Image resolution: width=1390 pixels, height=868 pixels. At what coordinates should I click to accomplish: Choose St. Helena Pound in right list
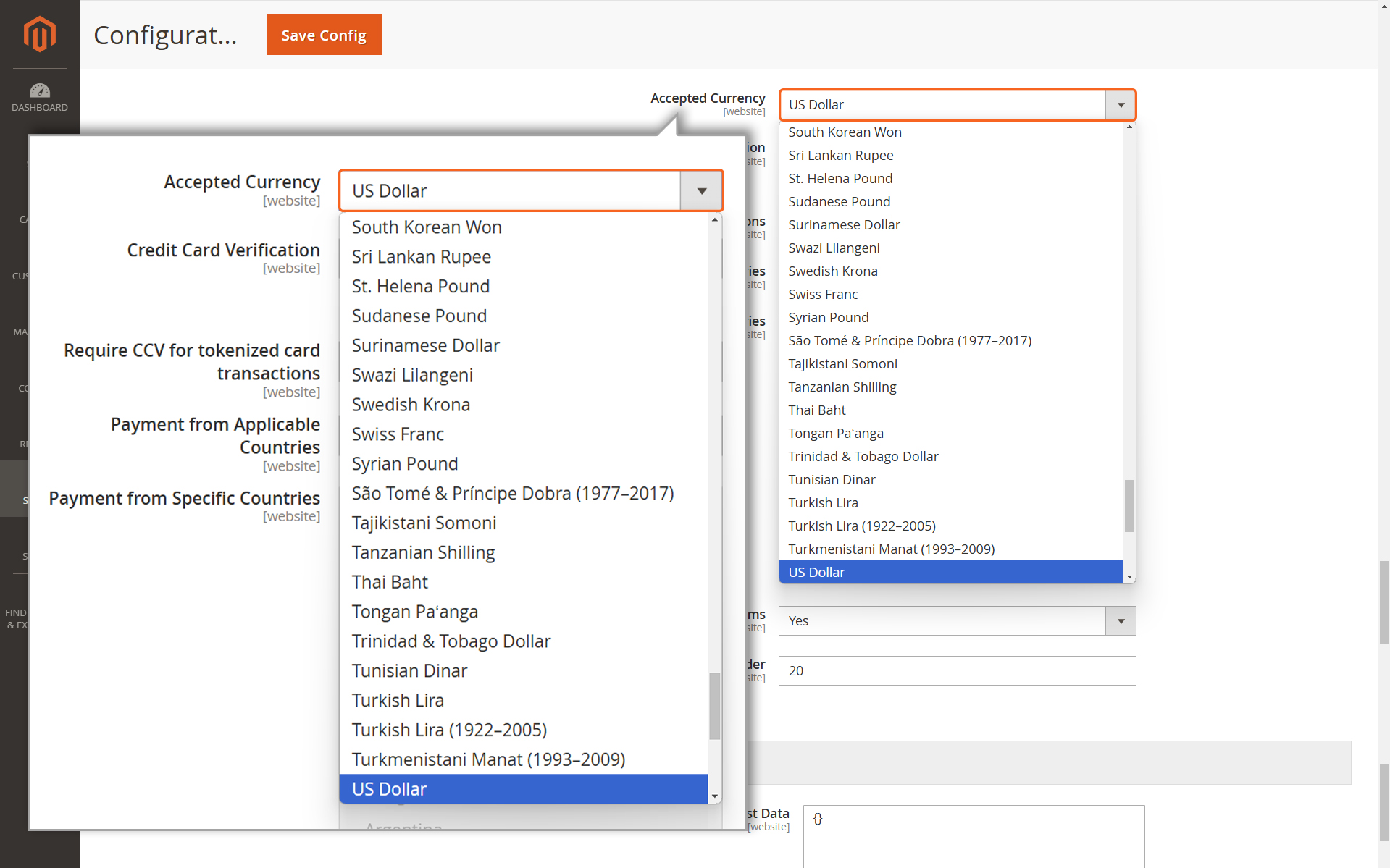[x=951, y=178]
